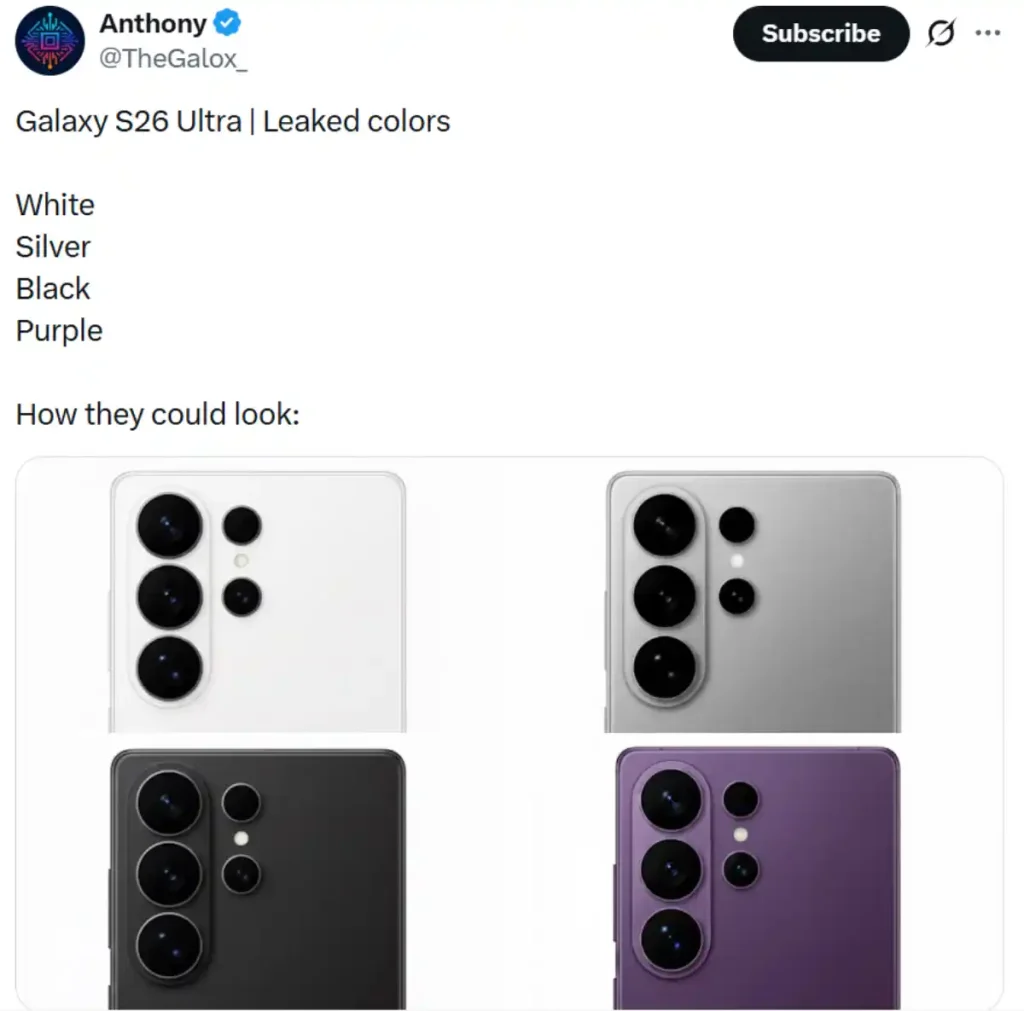Click the flash dot on the silver phone
Screen dimensions: 1024x1011
click(x=737, y=561)
